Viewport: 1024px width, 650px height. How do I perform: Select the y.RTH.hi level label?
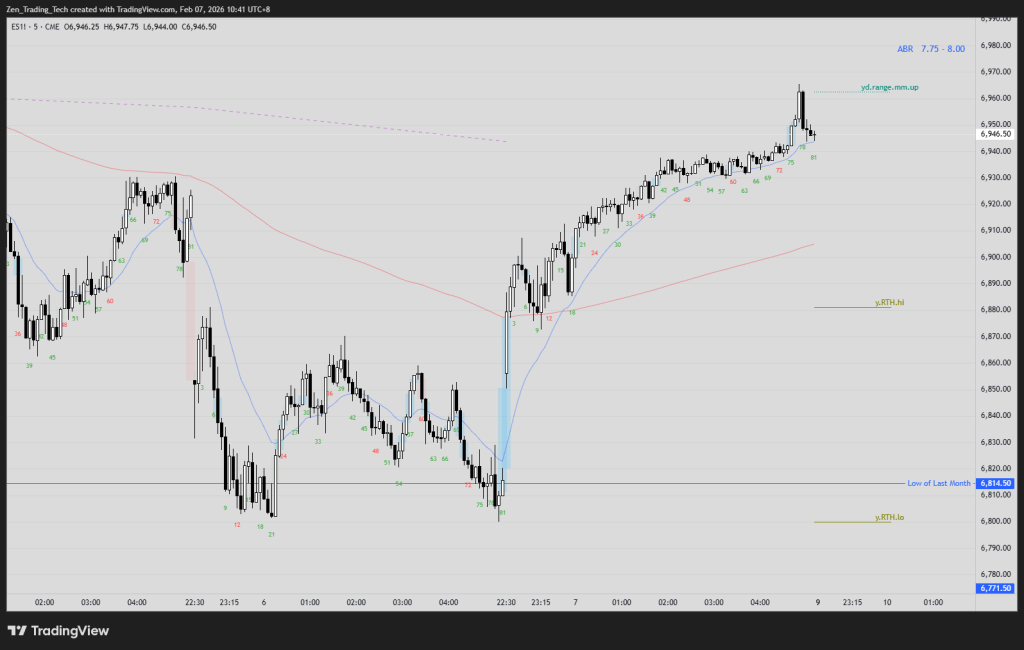tap(889, 302)
